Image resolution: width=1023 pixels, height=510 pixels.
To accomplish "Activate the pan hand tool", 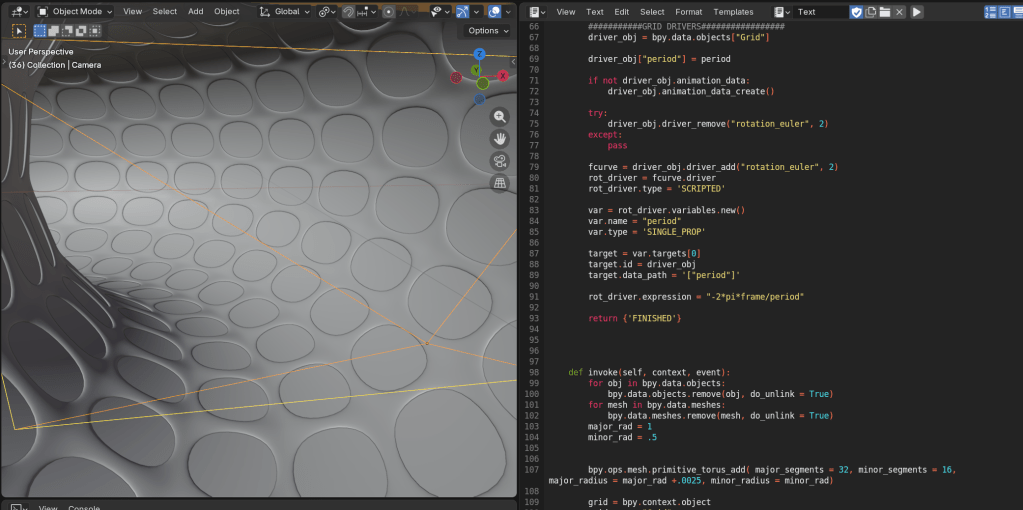I will point(500,139).
